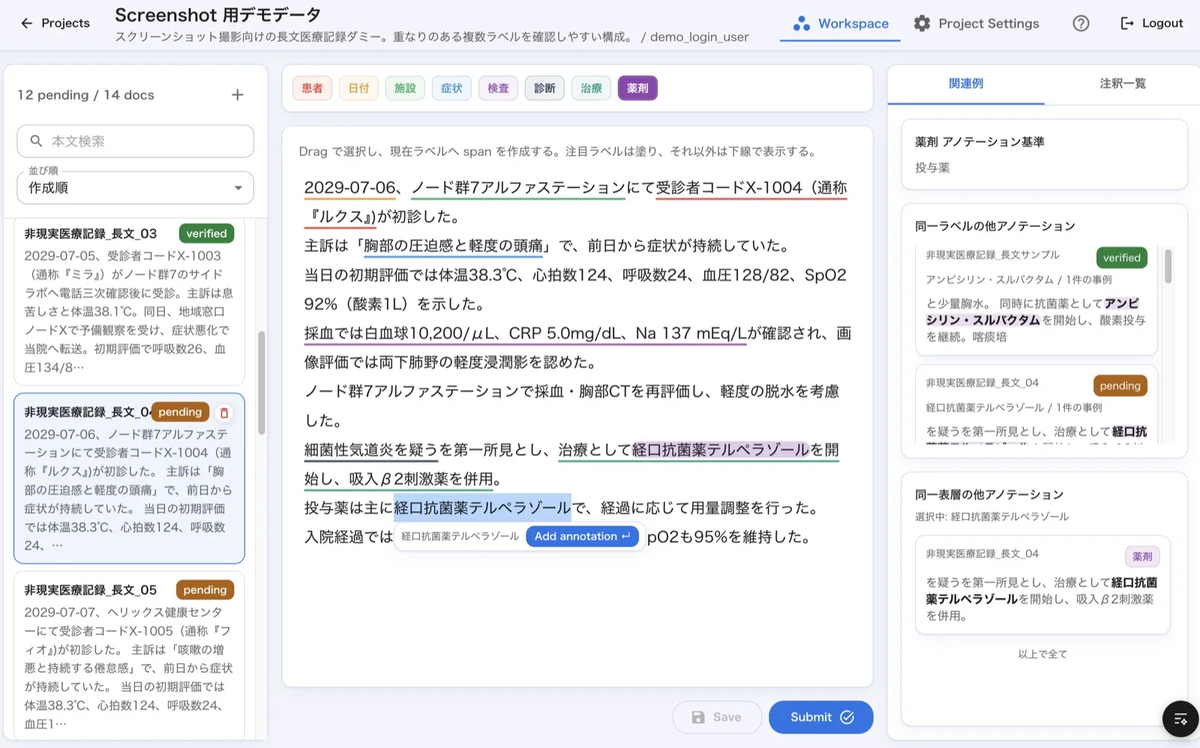Click the span 胸部の圧迫感と軽度の頭痛
This screenshot has width=1200, height=748.
453,246
